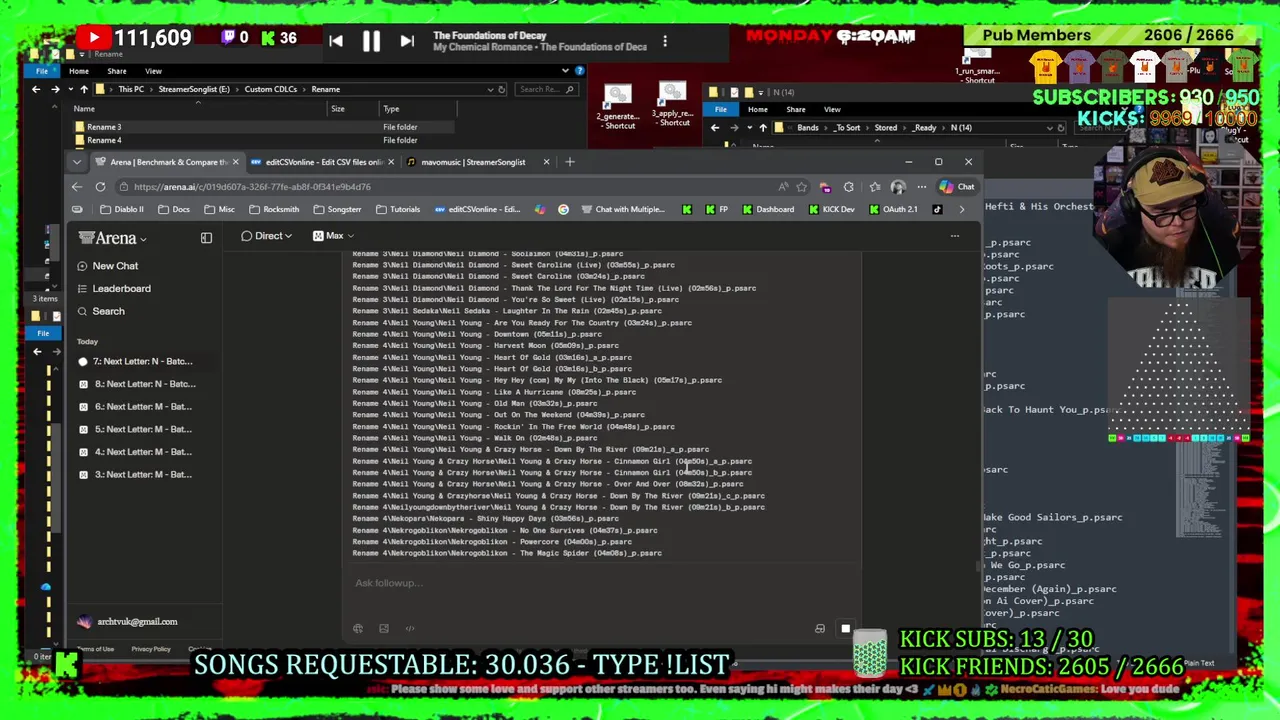The height and width of the screenshot is (720, 1280).
Task: Open the editCSVonline bookmark
Action: coord(477,210)
